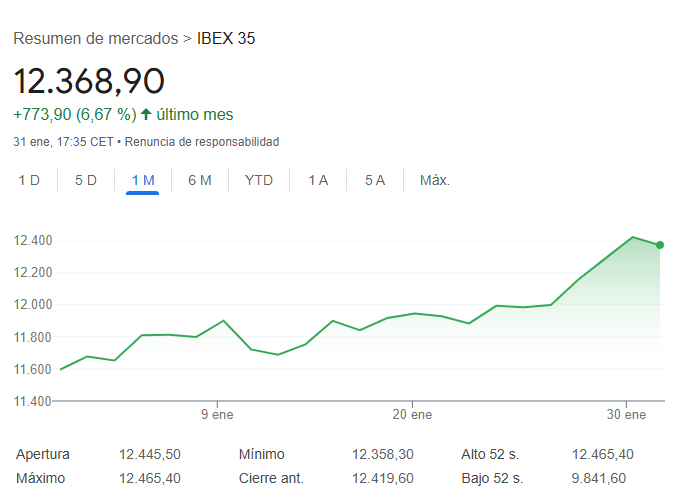Click the Máximo label
The width and height of the screenshot is (699, 500).
coord(41,478)
